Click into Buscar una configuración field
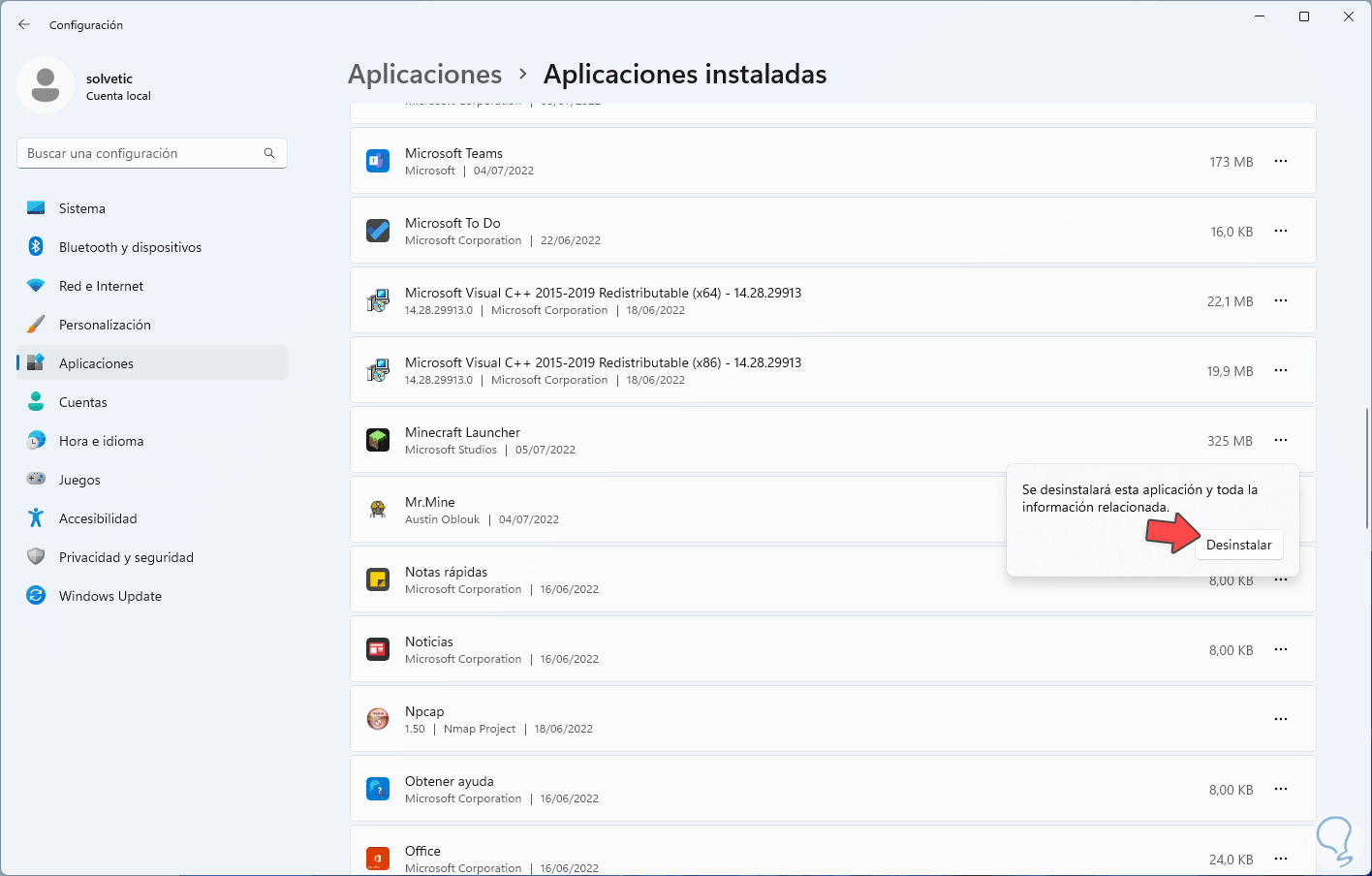 pos(152,153)
